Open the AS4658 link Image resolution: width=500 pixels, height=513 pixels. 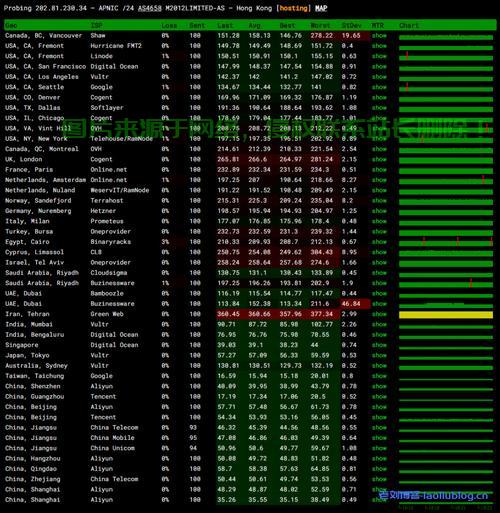coord(150,8)
